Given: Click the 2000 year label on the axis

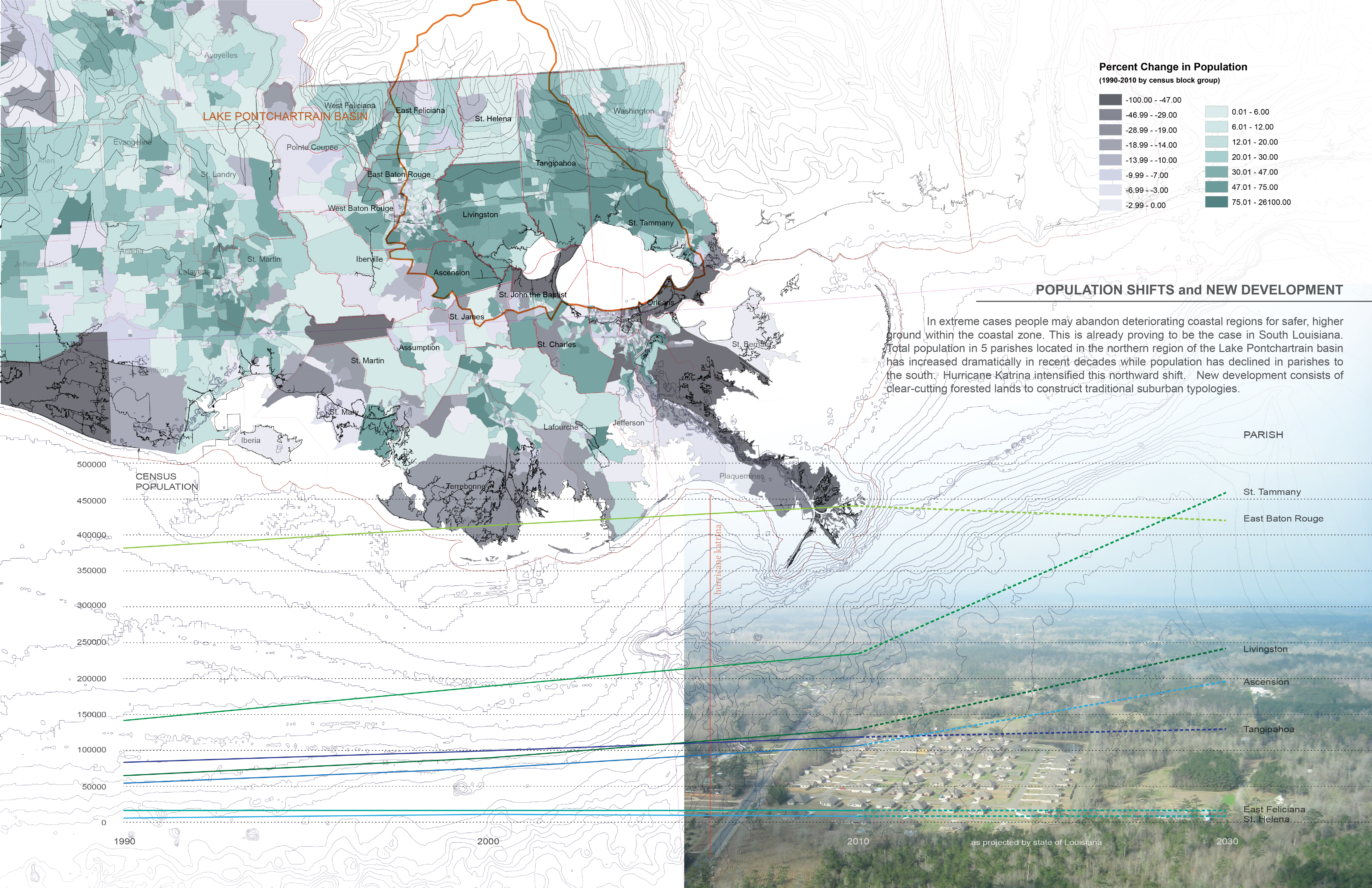Looking at the screenshot, I should (488, 841).
